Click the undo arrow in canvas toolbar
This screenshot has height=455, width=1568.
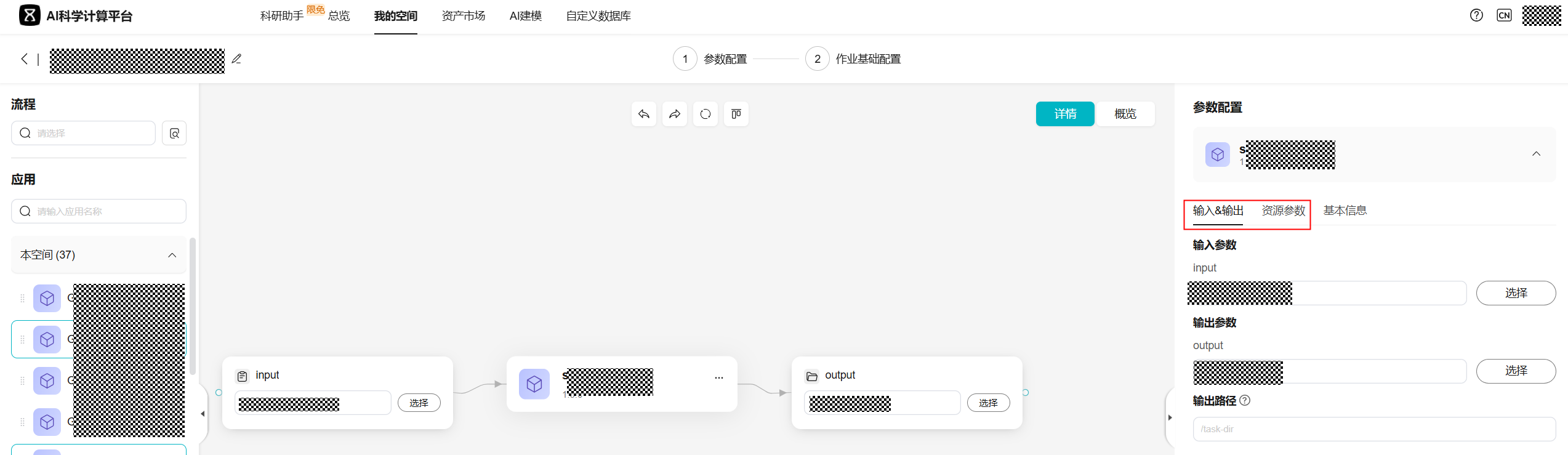click(643, 114)
